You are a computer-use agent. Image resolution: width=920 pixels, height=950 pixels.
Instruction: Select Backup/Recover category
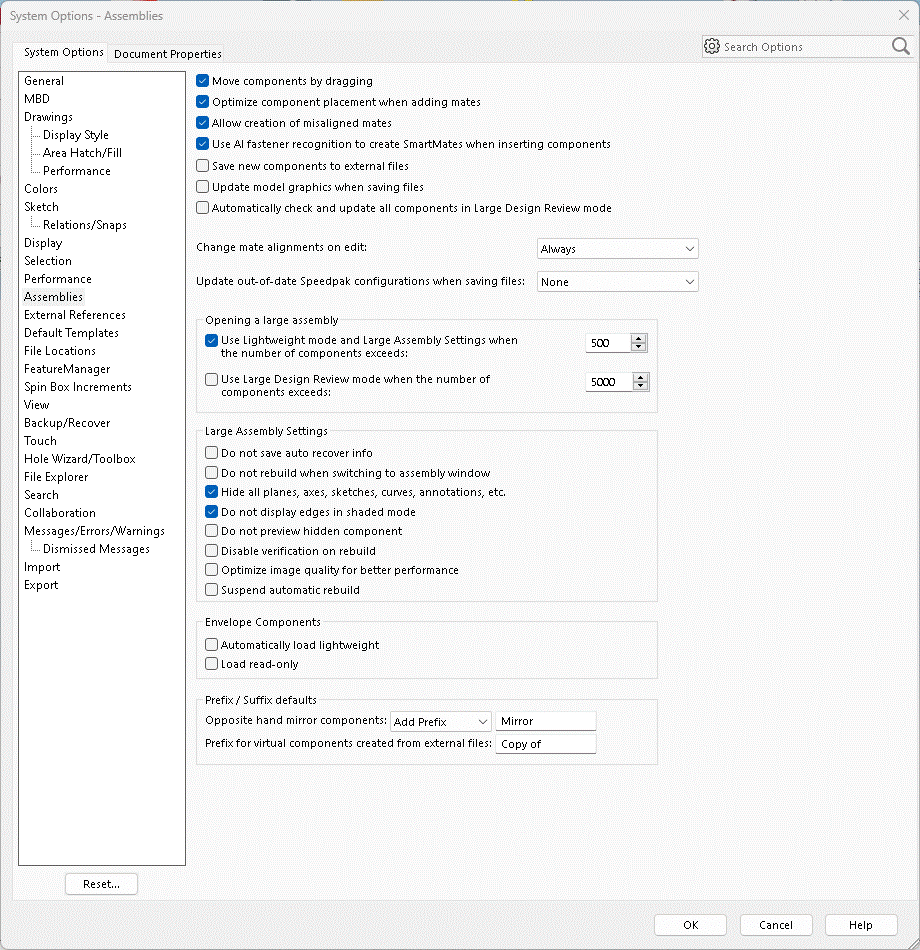click(x=67, y=423)
